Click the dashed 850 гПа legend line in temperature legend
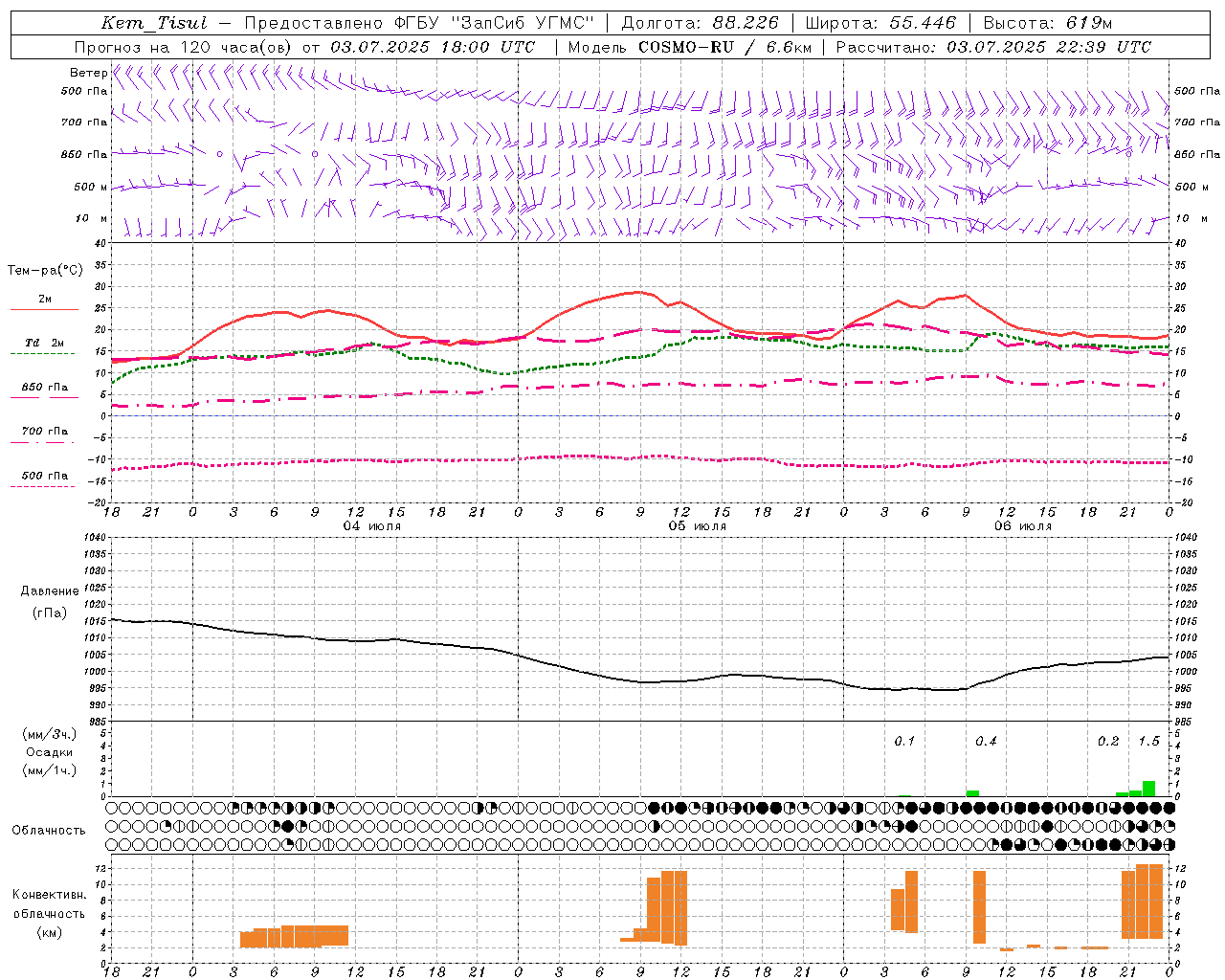 point(44,397)
